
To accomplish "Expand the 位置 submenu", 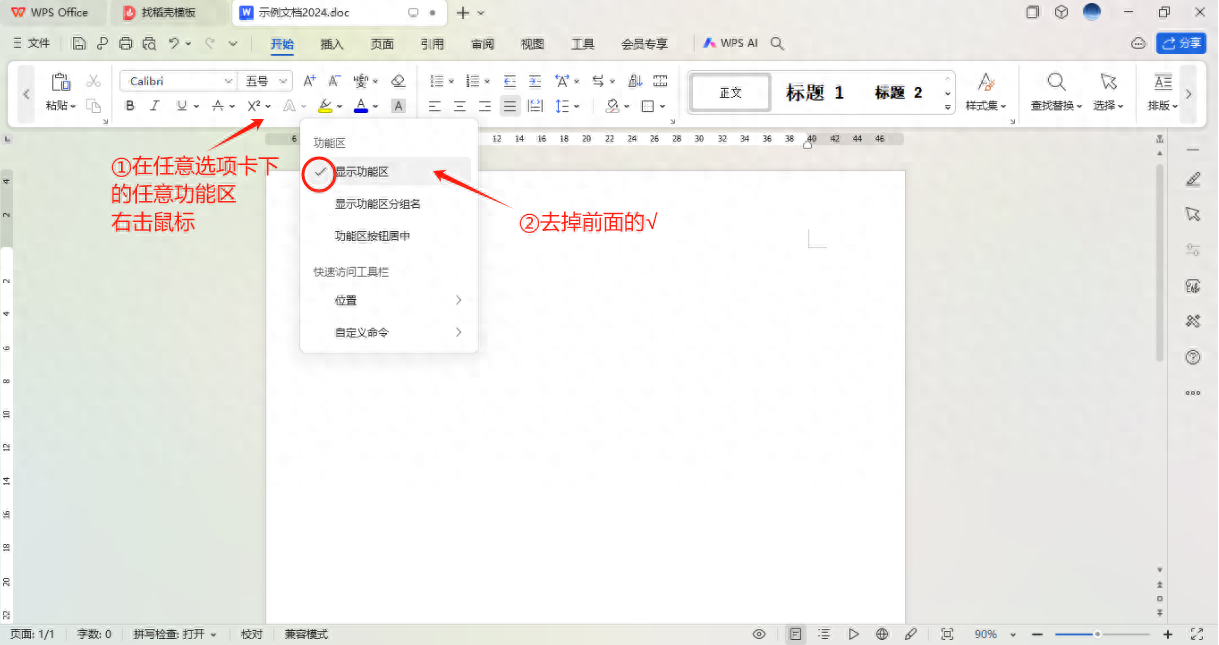I will tap(388, 300).
